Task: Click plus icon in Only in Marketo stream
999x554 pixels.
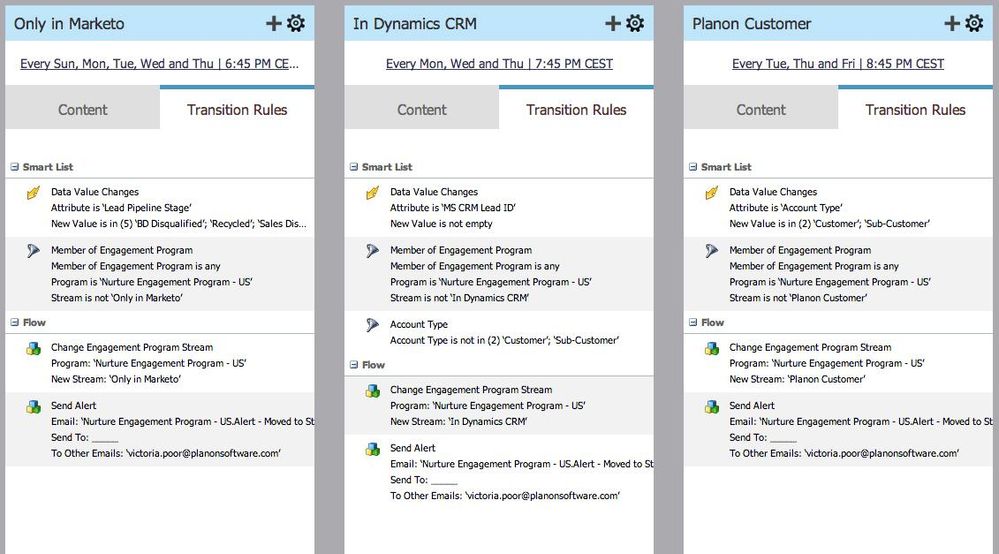Action: click(273, 24)
